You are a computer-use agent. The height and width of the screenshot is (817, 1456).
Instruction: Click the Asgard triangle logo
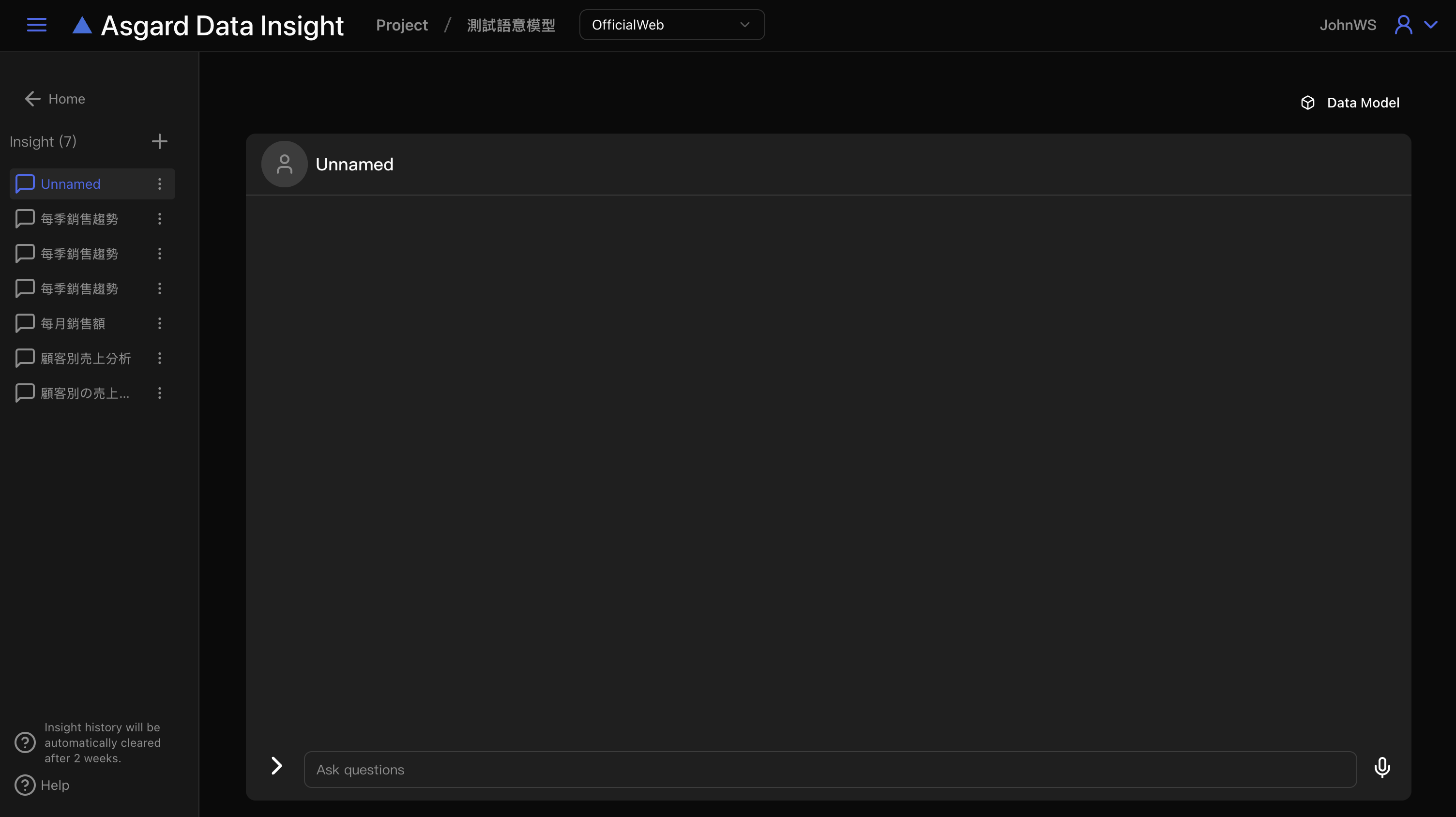[x=82, y=26]
